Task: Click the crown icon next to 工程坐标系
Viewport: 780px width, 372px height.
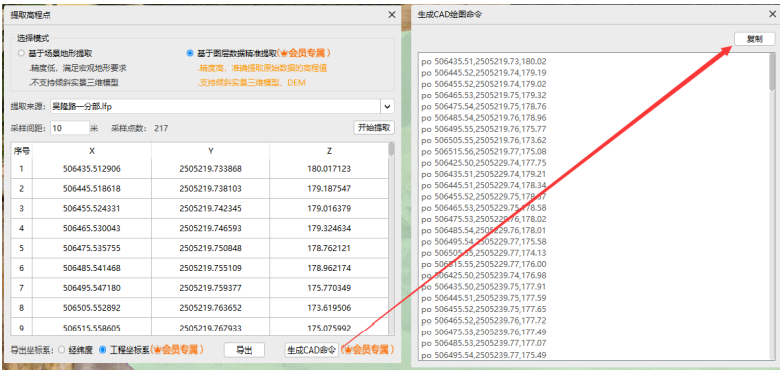Action: 157,350
